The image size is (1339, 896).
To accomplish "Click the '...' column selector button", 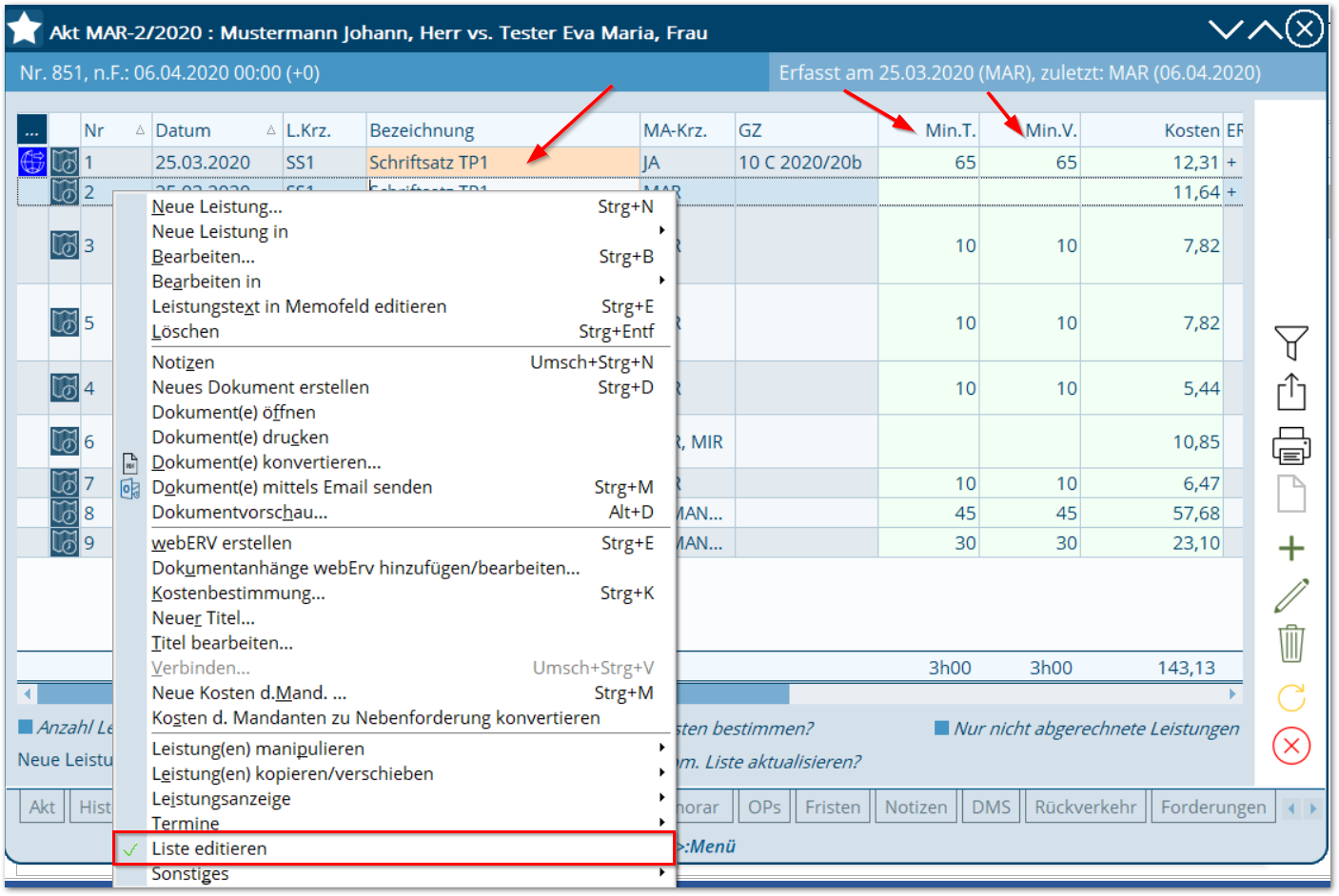I will point(32,130).
